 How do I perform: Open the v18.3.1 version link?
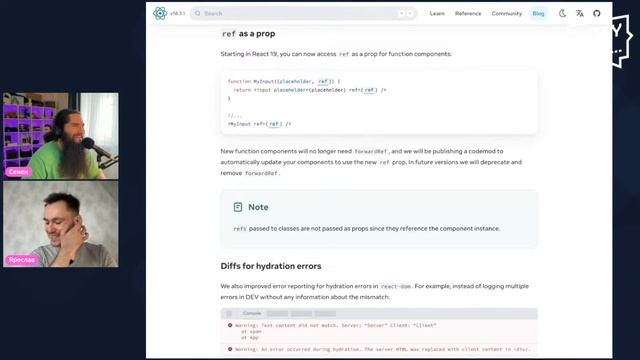click(x=178, y=13)
